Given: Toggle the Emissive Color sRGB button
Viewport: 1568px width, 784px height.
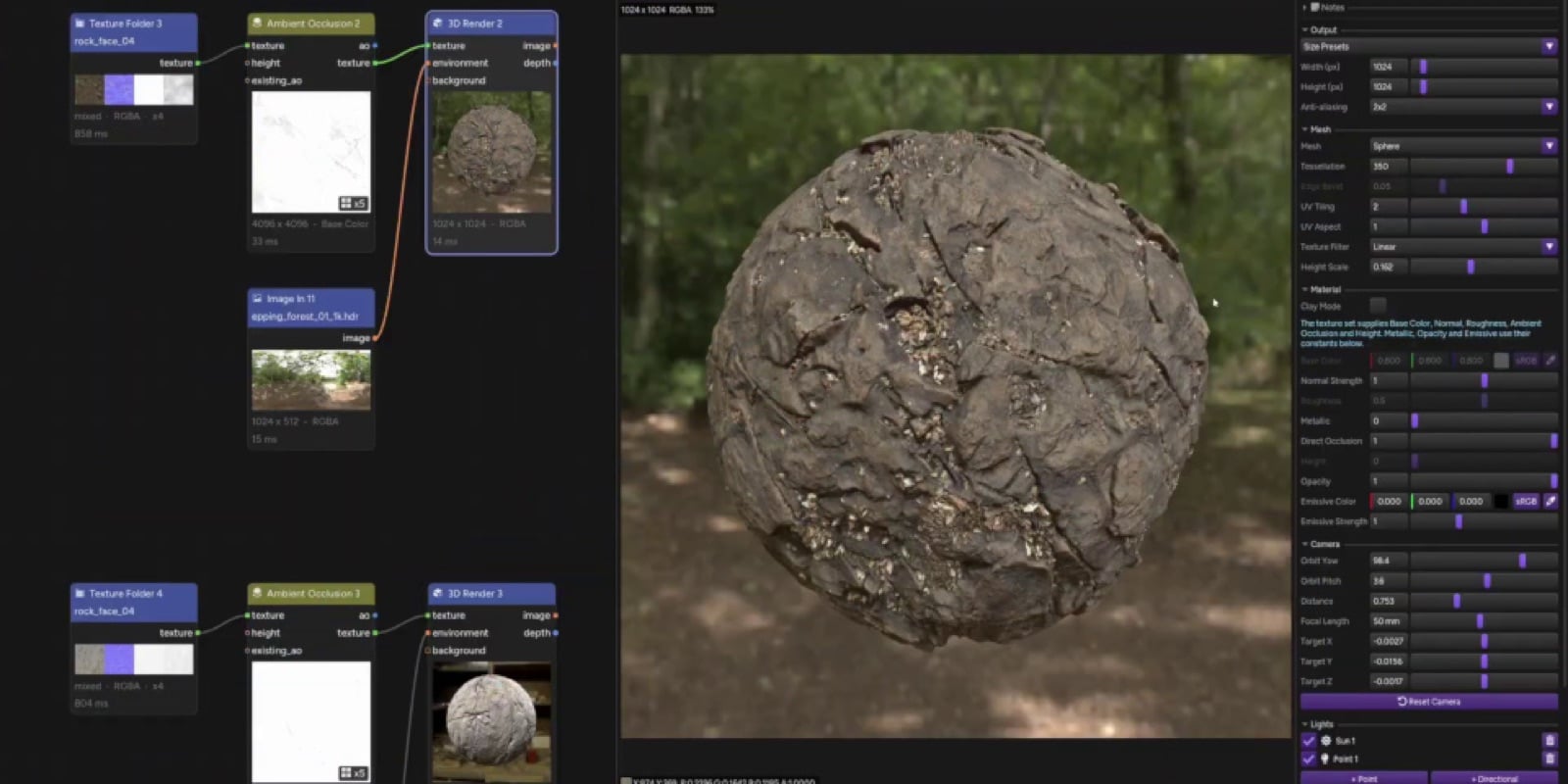Looking at the screenshot, I should pos(1526,501).
